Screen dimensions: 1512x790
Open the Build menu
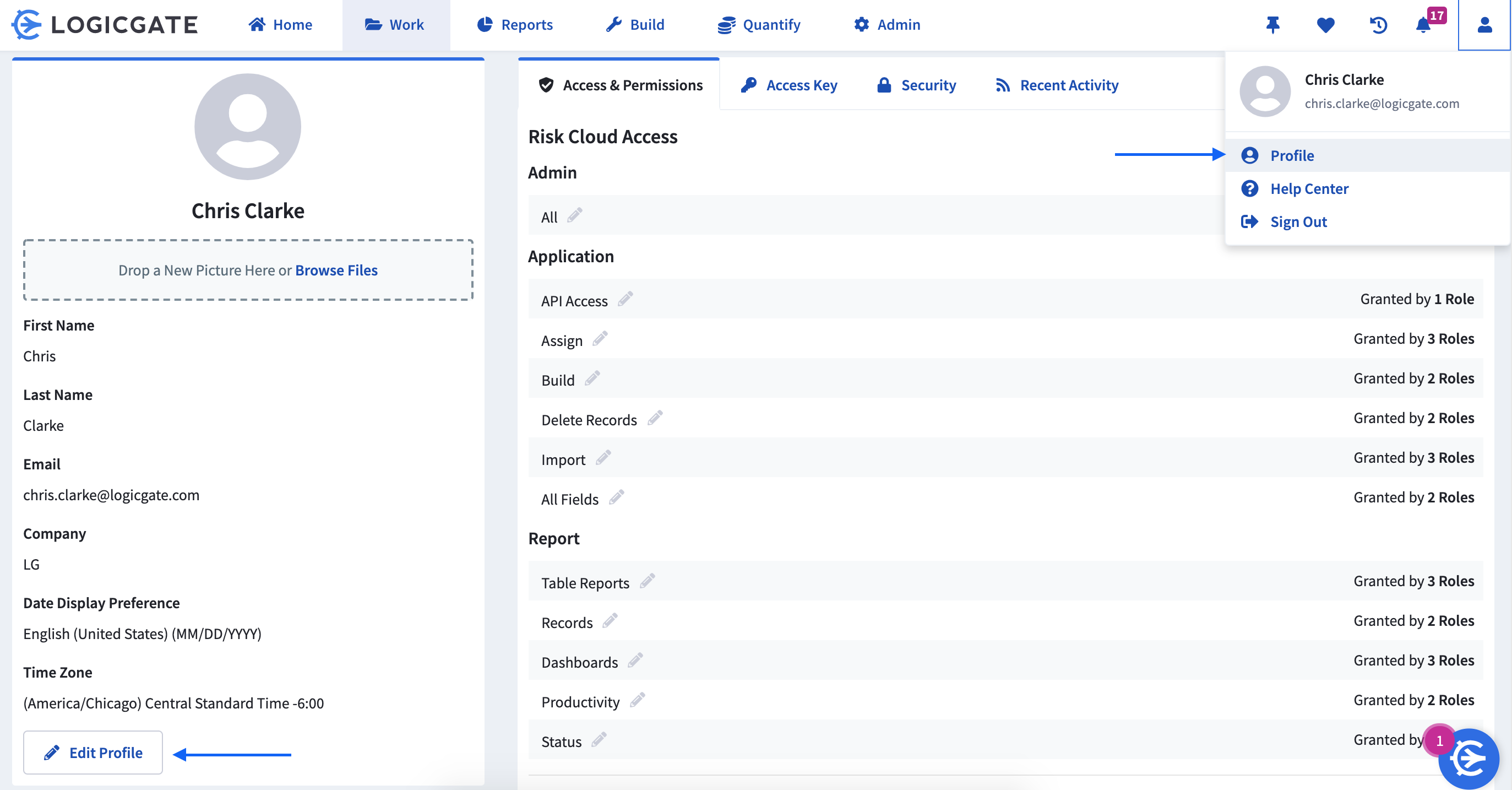tap(635, 25)
